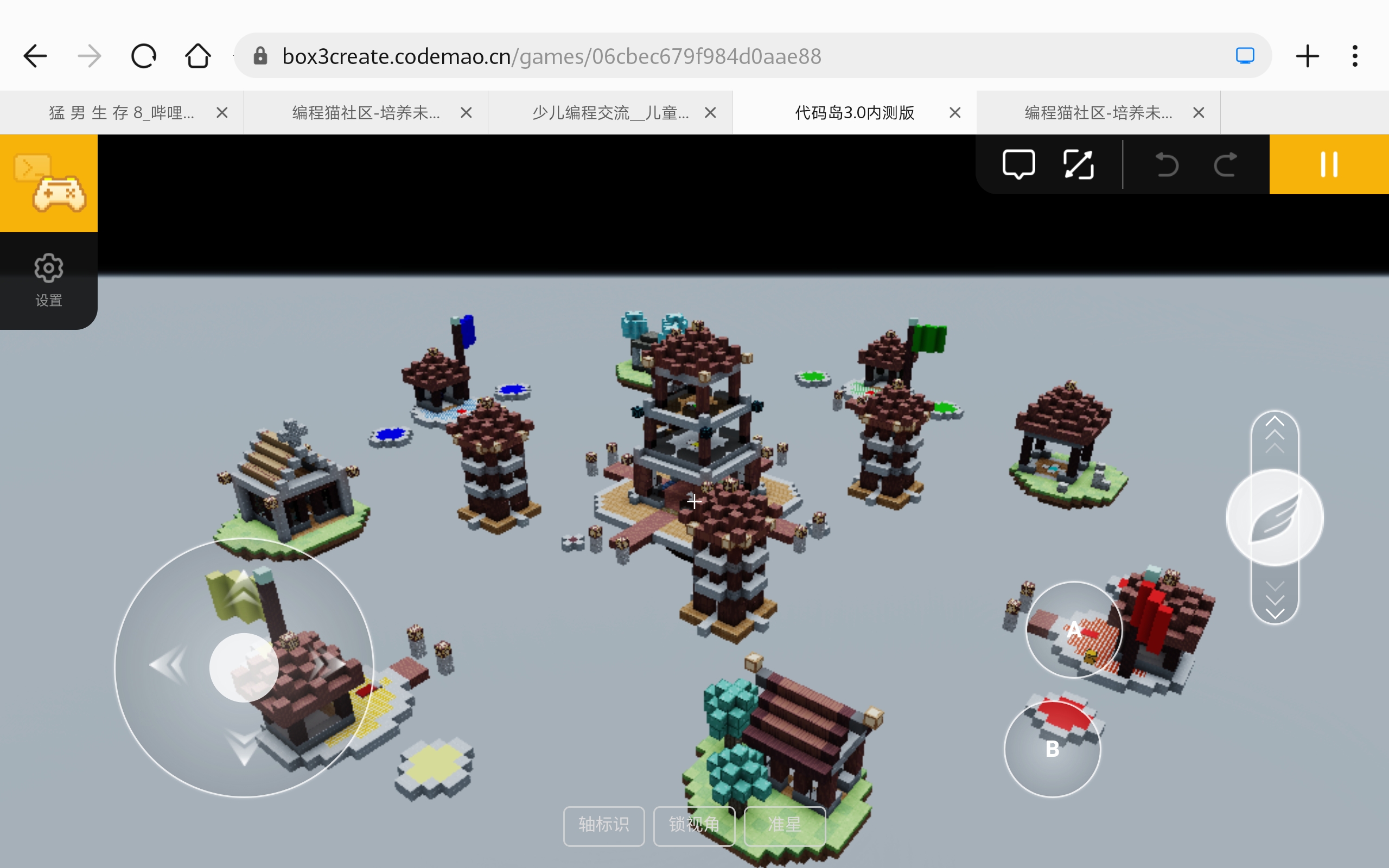Select the 代码岛3.0内测版 tab
Viewport: 1389px width, 868px height.
coord(854,112)
